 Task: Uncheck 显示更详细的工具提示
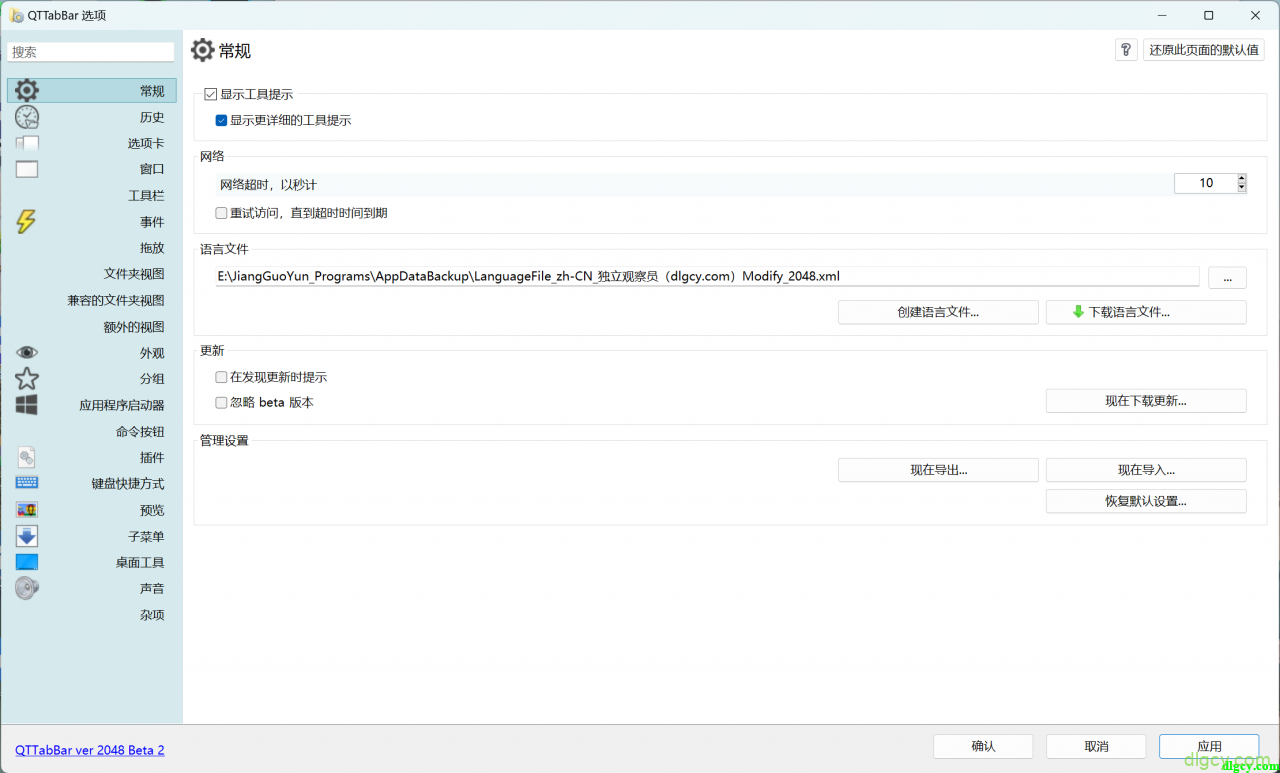tap(222, 120)
